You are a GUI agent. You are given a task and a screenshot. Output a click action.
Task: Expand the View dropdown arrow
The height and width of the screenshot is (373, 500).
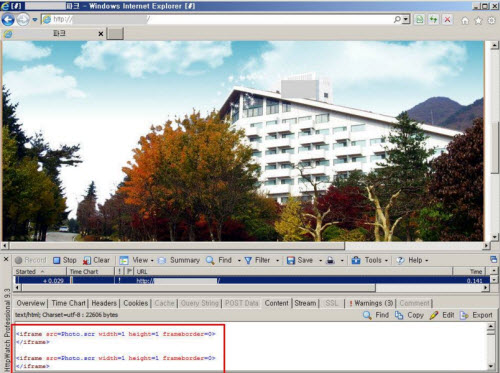tap(152, 261)
